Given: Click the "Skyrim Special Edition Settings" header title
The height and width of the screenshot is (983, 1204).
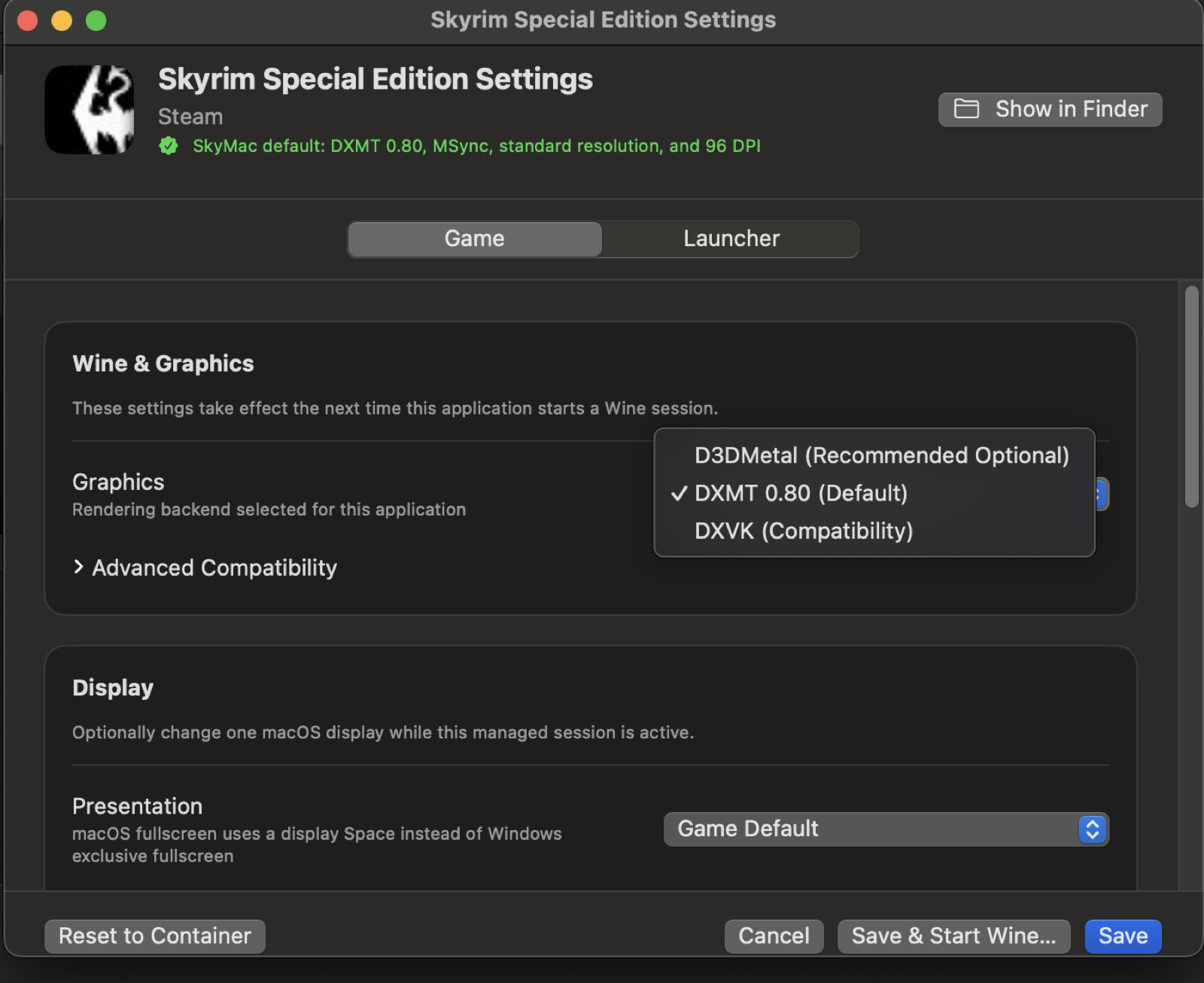Looking at the screenshot, I should (x=375, y=79).
